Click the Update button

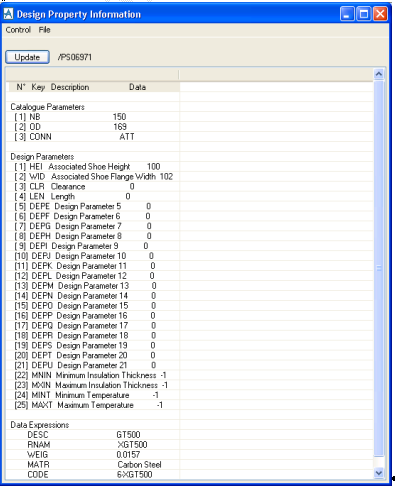[27, 57]
